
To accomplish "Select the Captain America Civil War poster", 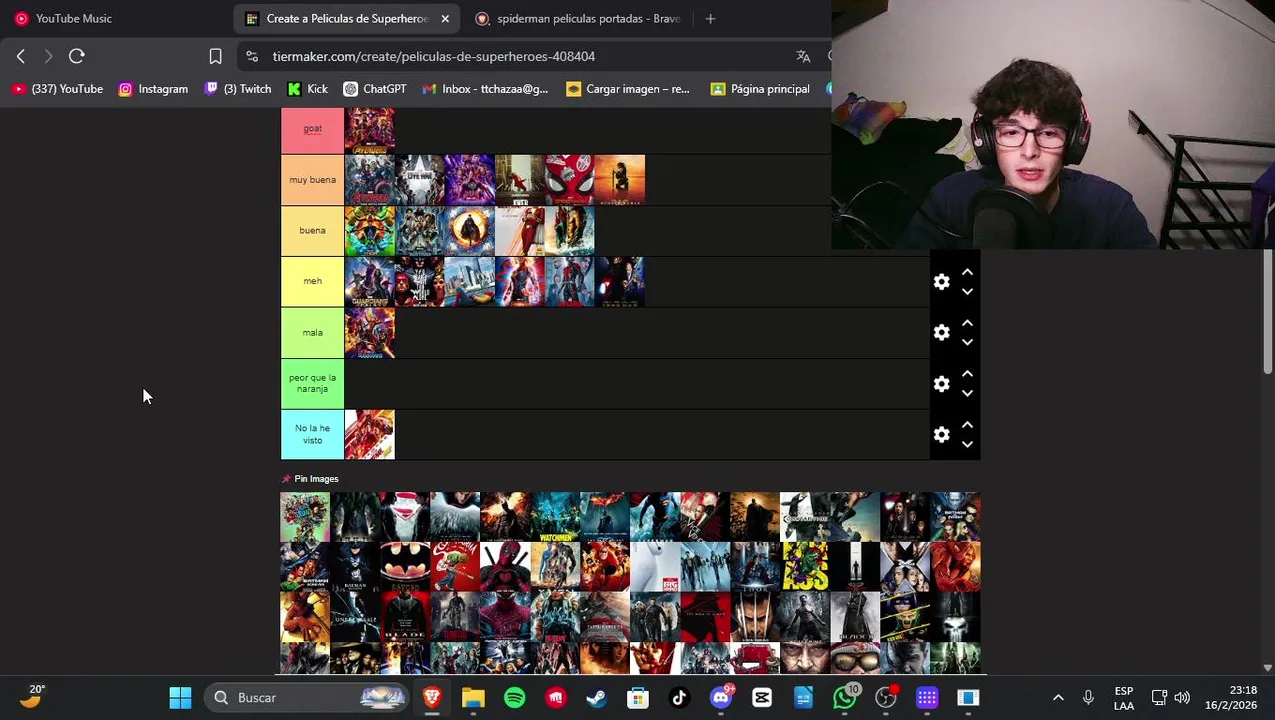I will pos(420,180).
